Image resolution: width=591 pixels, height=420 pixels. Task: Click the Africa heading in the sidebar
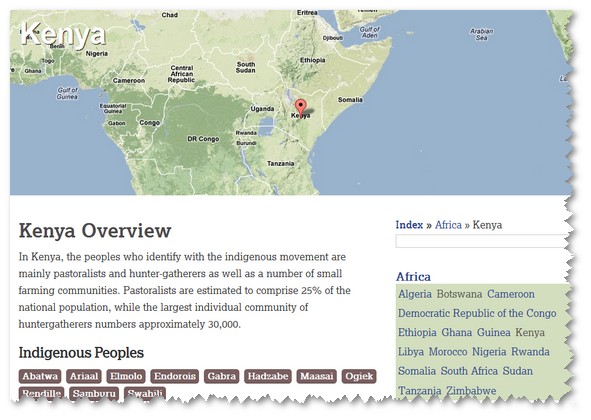click(x=413, y=277)
